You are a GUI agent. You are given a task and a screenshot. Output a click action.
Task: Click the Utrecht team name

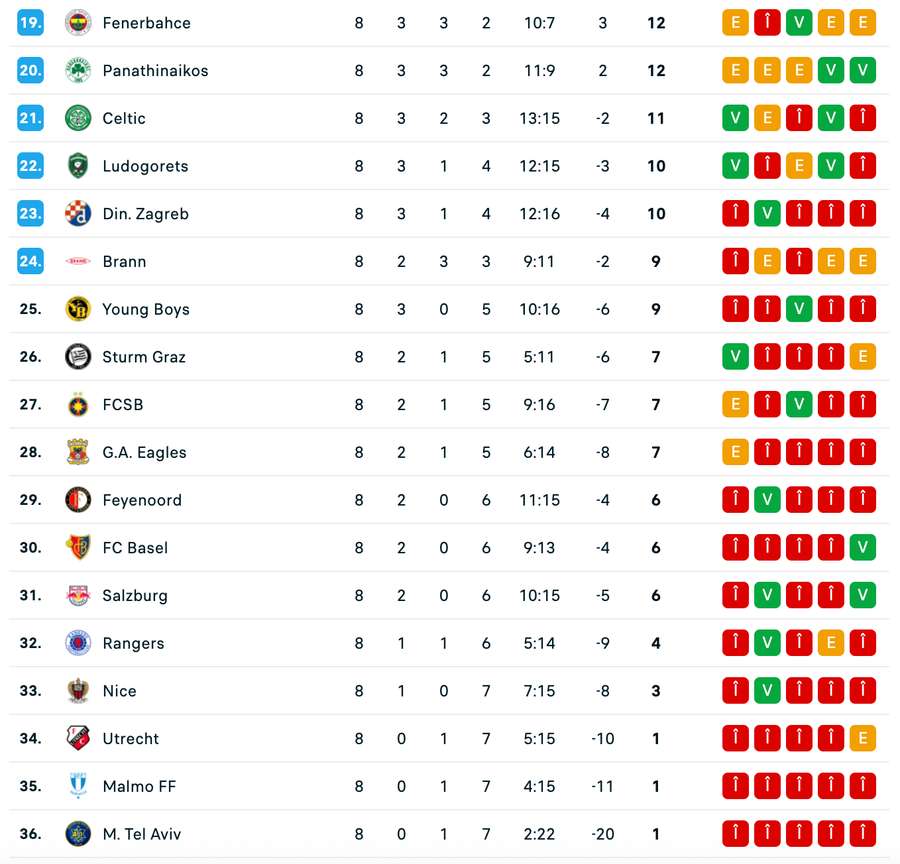pos(130,738)
